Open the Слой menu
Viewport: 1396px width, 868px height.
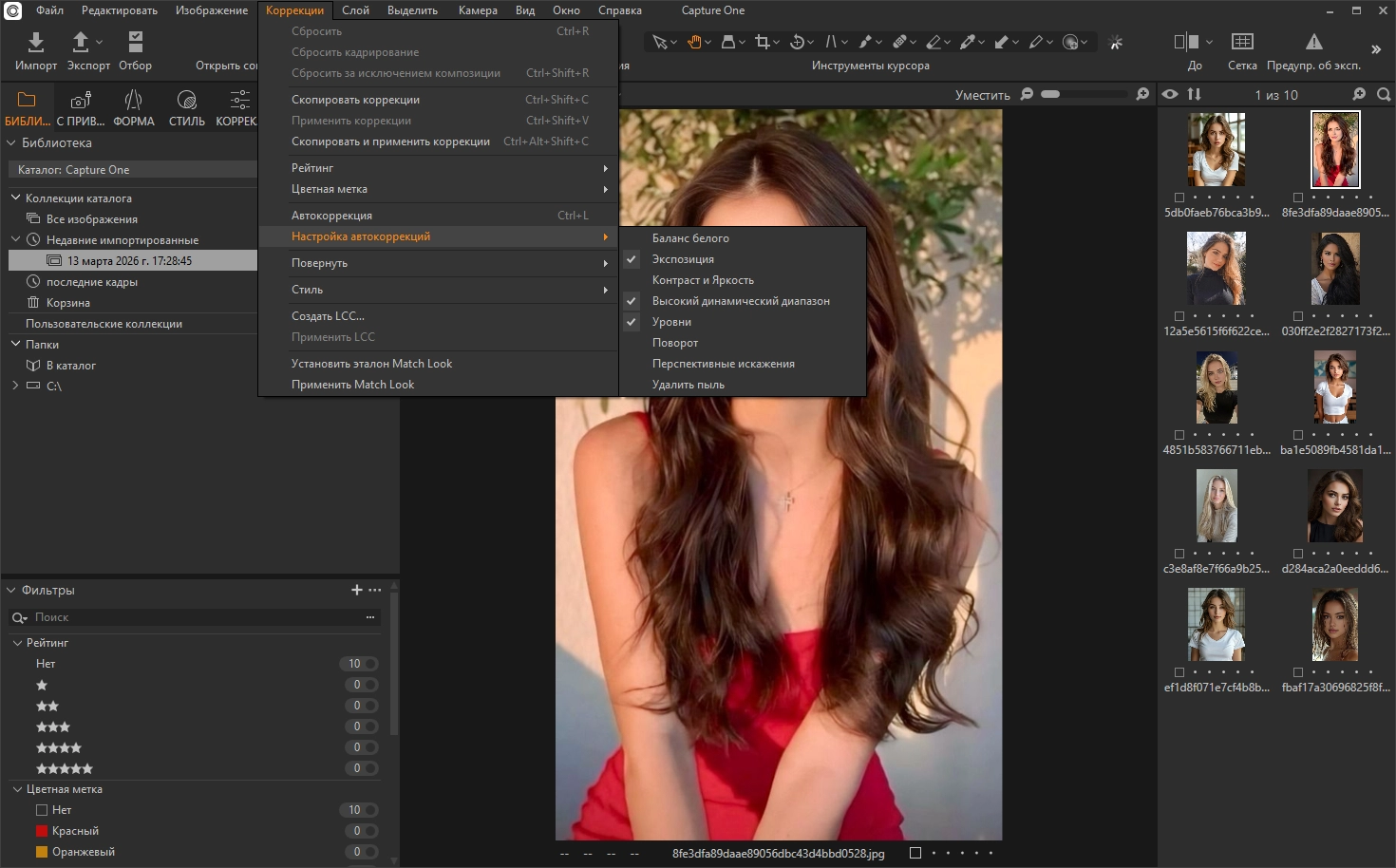point(355,10)
